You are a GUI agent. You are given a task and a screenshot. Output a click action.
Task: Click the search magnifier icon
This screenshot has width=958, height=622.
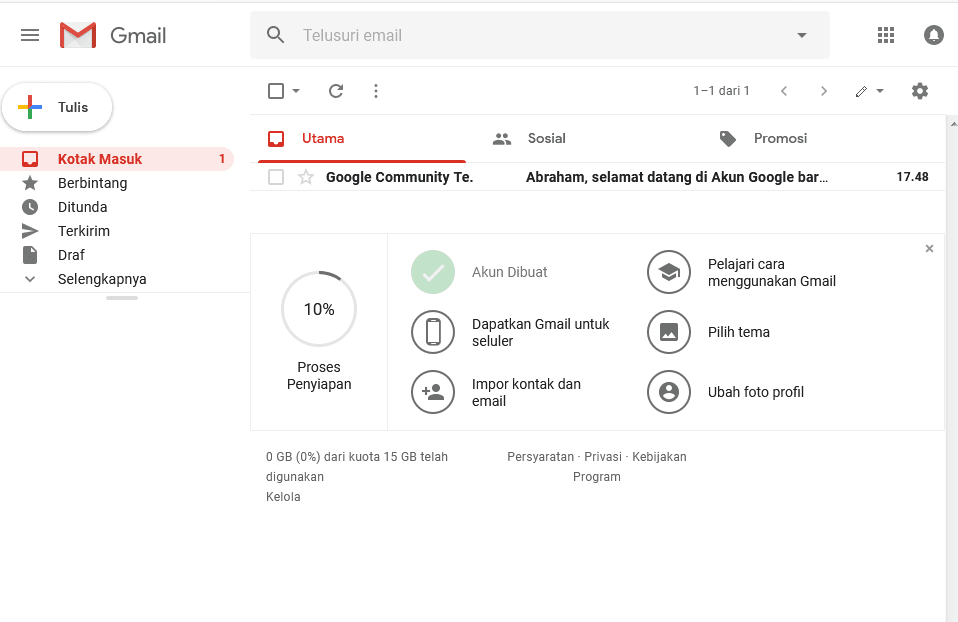276,35
